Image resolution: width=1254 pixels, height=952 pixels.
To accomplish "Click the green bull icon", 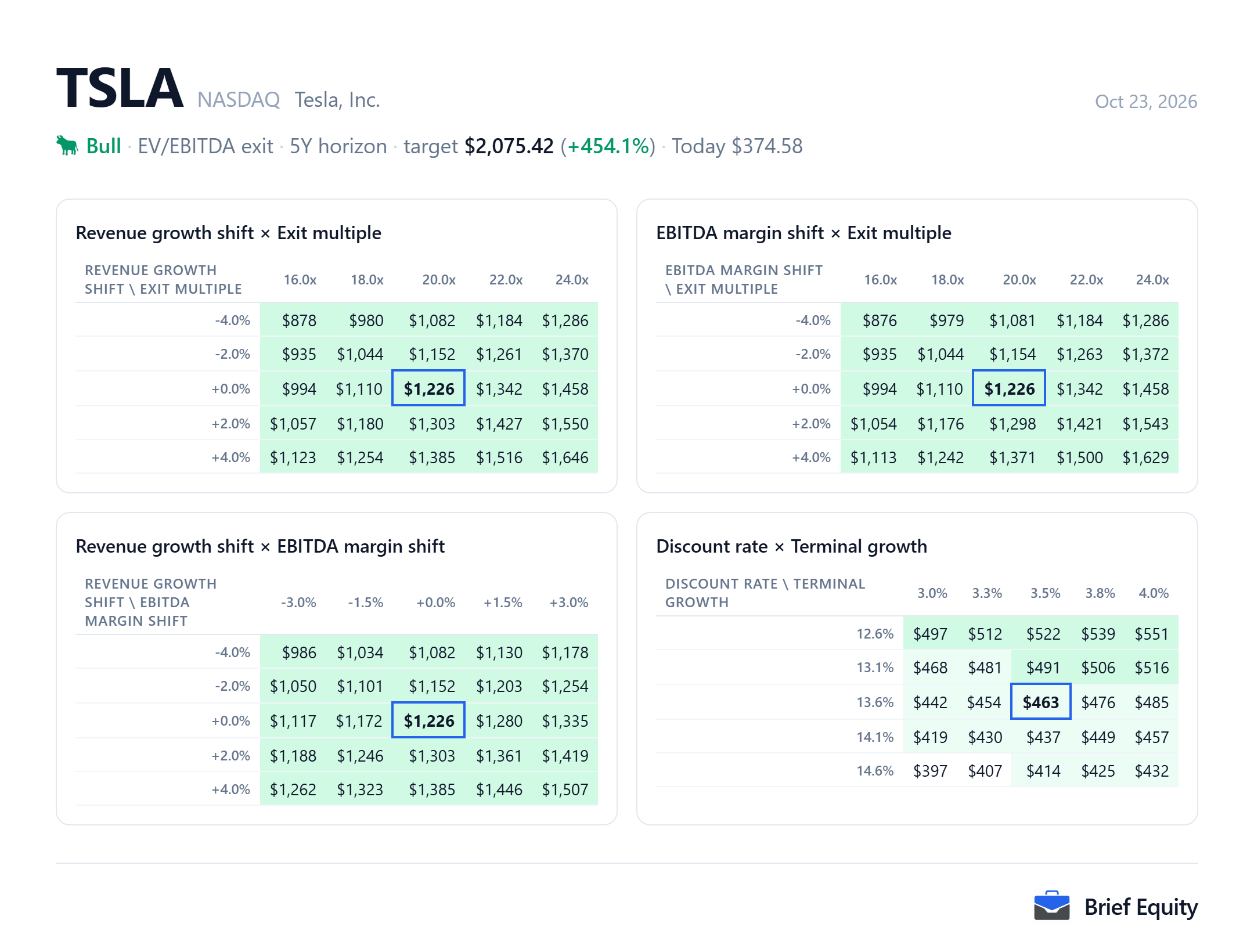I will click(67, 146).
